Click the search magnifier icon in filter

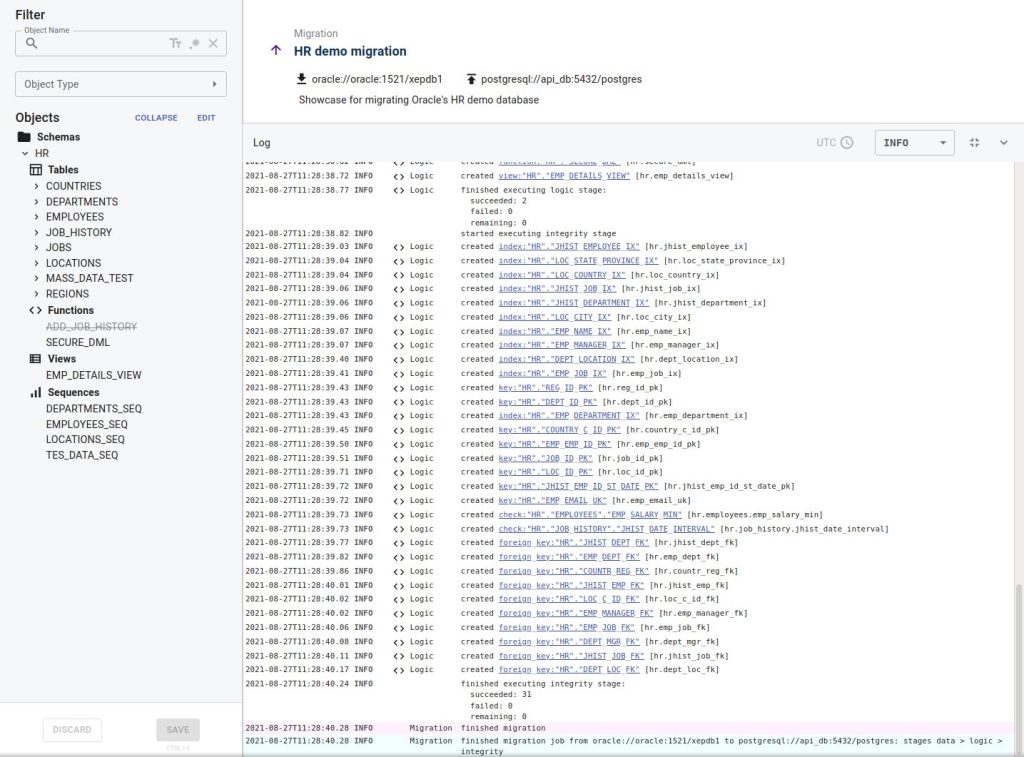click(x=31, y=43)
